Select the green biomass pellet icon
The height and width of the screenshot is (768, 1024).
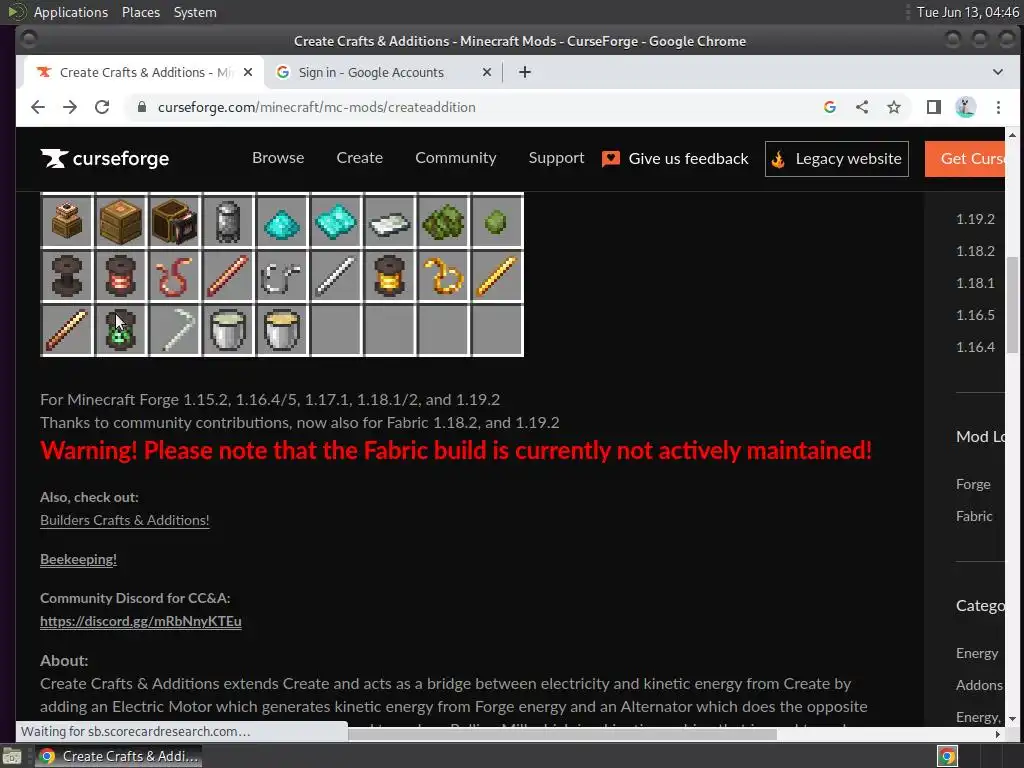496,222
